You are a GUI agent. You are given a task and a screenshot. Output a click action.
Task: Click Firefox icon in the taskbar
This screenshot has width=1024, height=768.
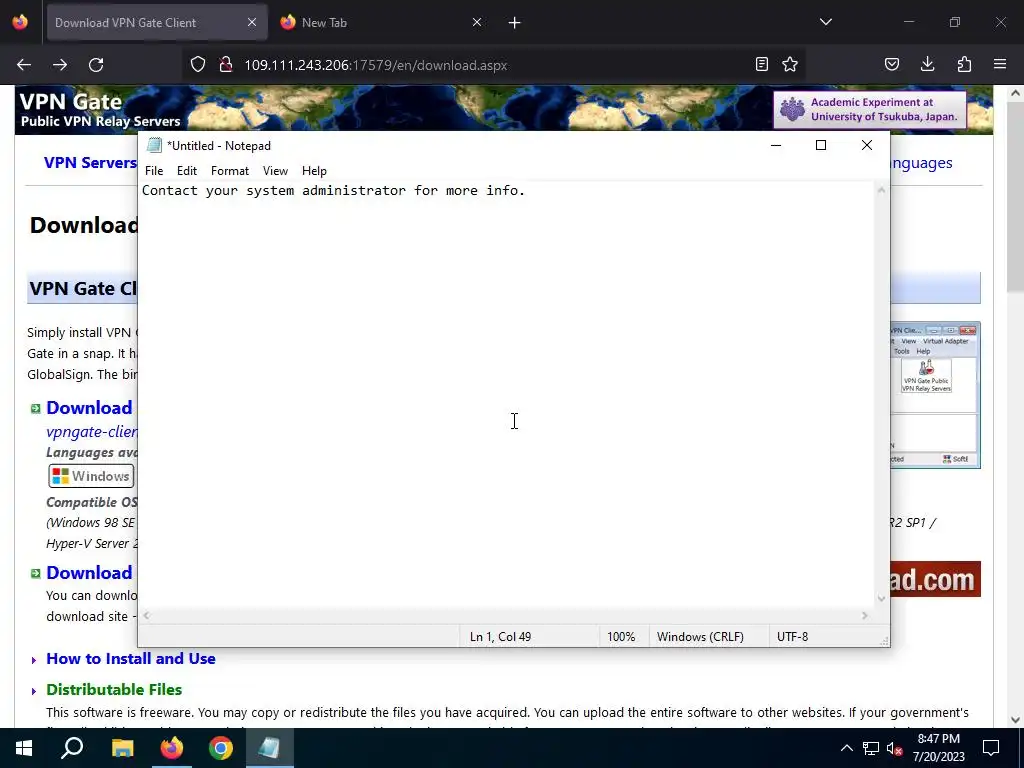pos(172,748)
